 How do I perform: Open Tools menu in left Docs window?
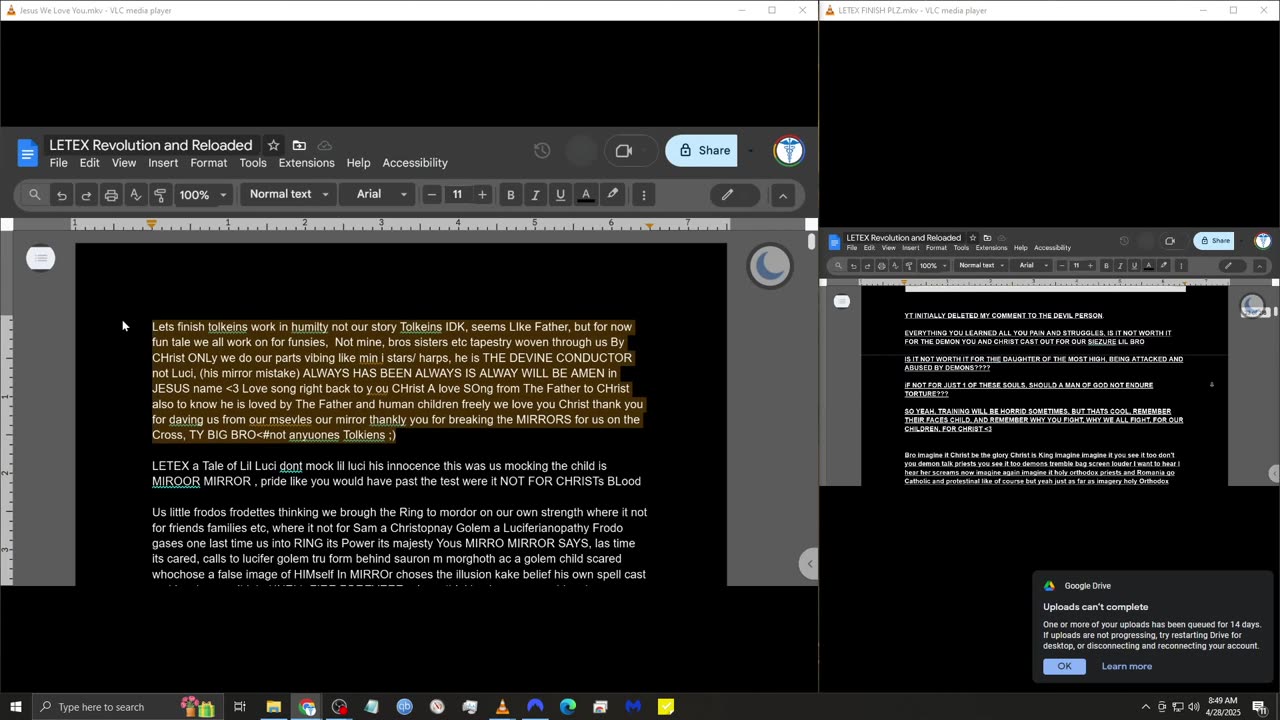(x=253, y=163)
